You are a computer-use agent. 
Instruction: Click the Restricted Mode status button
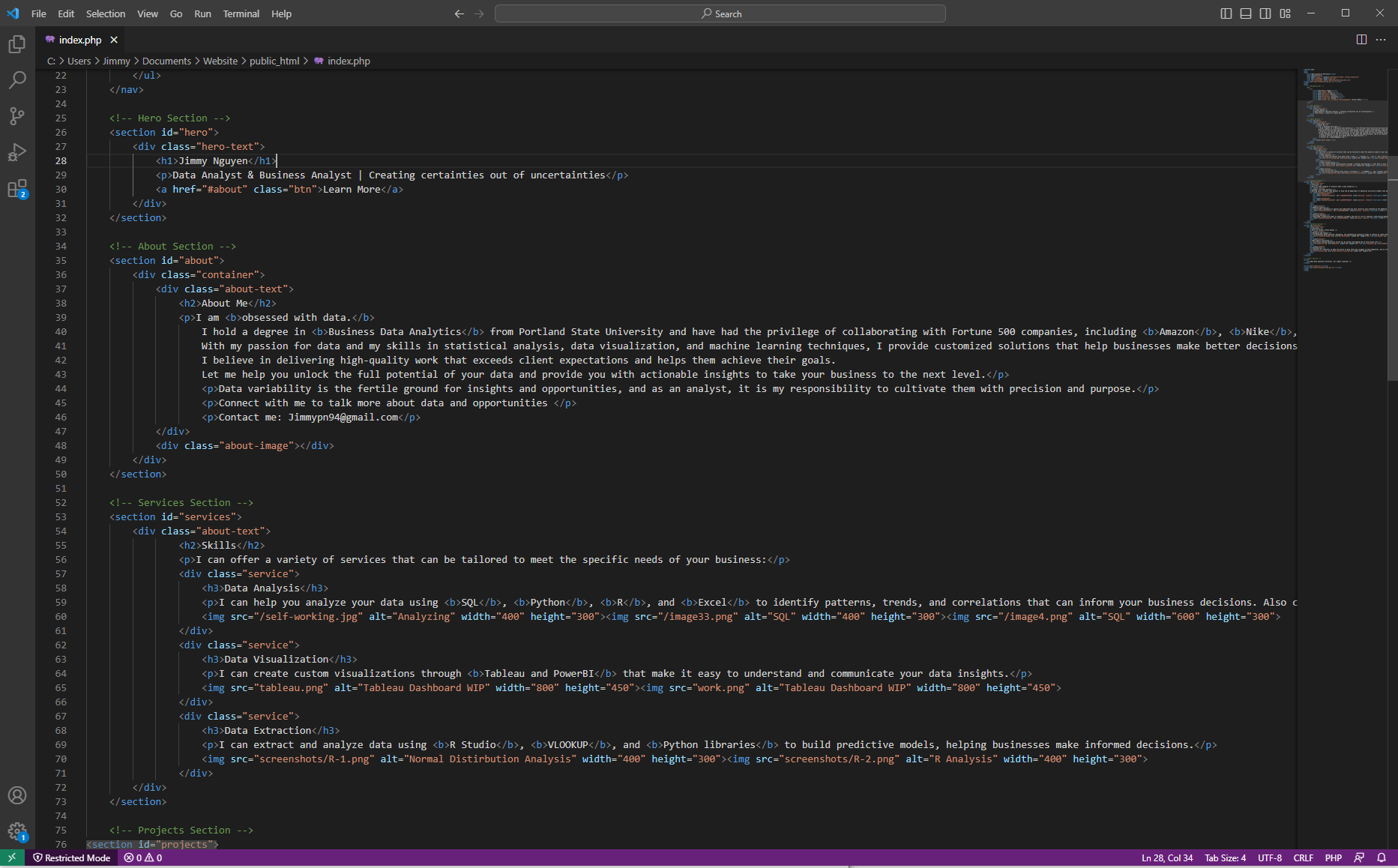coord(72,858)
